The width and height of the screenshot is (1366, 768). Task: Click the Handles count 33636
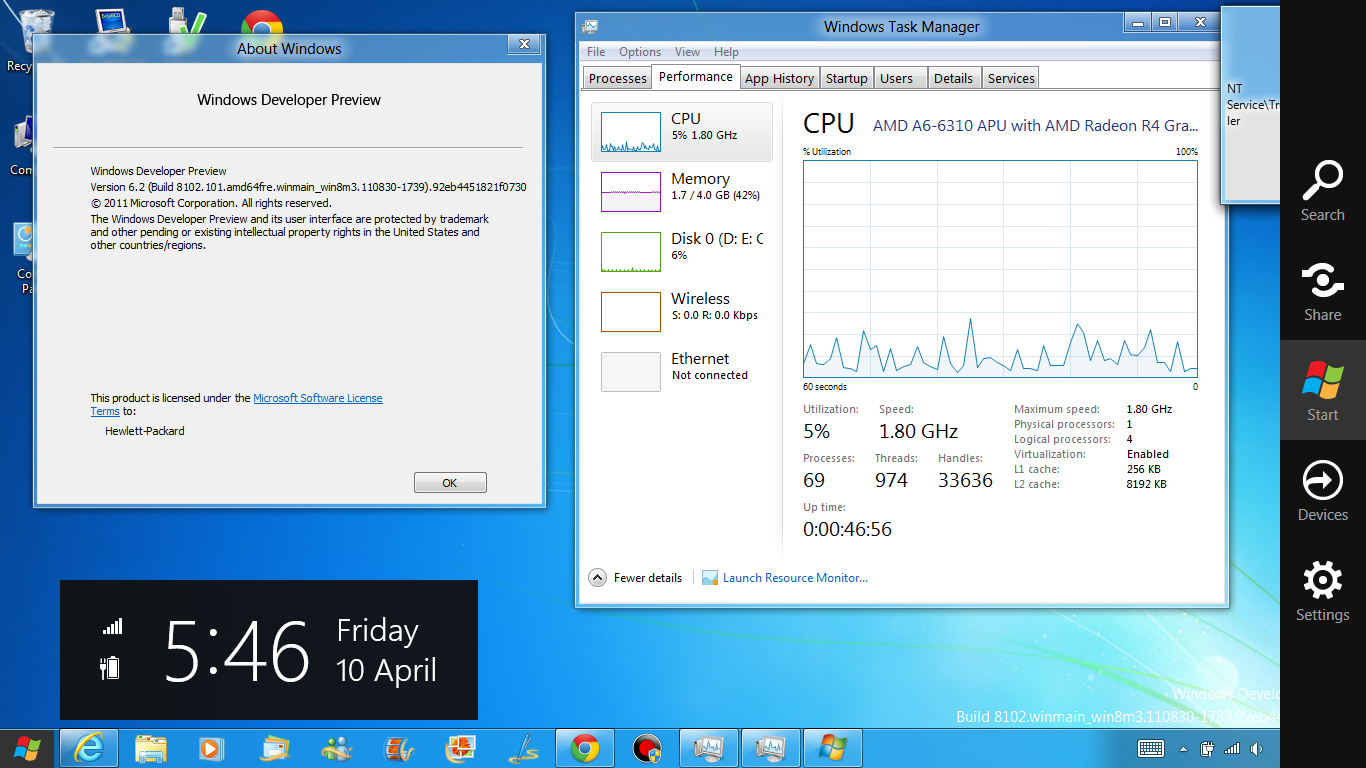(x=965, y=480)
